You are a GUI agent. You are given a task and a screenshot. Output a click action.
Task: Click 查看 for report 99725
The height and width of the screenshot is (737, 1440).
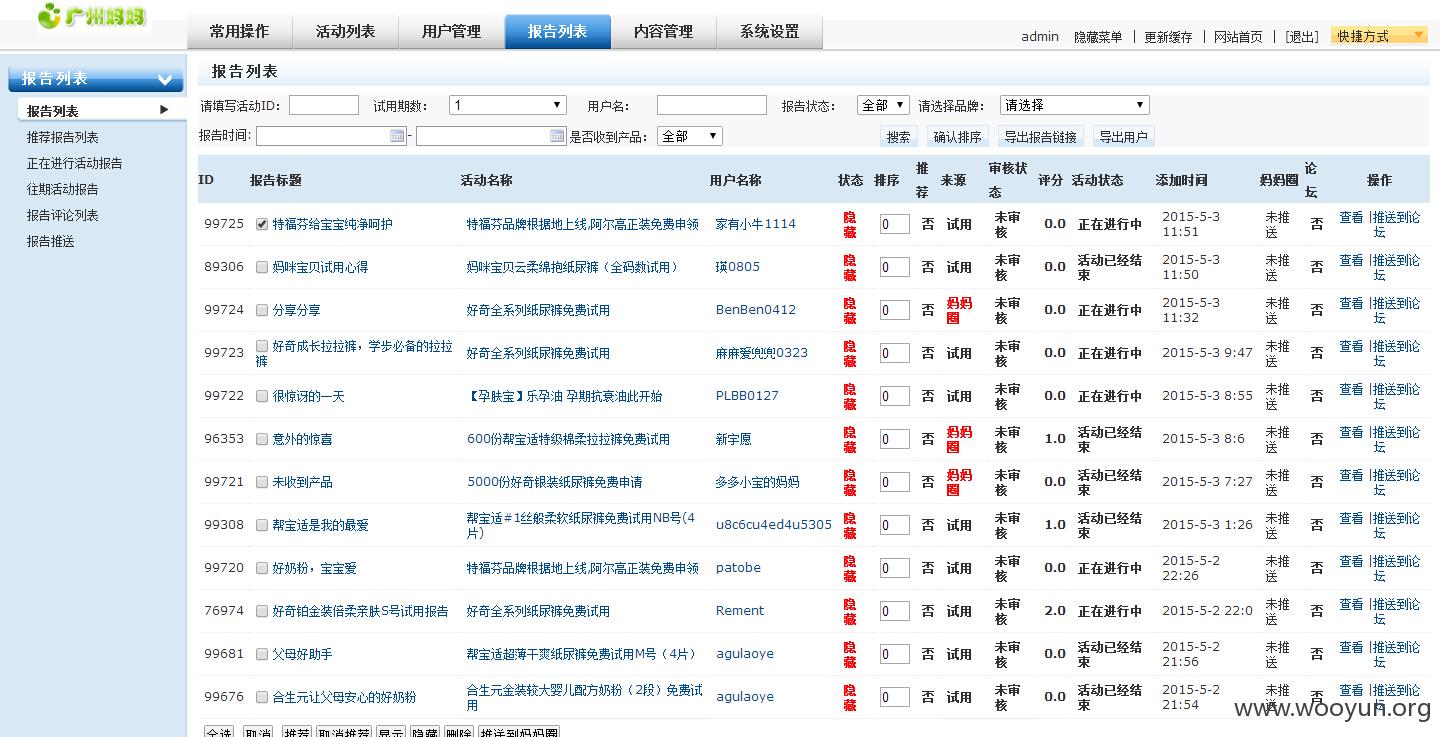coord(1351,217)
